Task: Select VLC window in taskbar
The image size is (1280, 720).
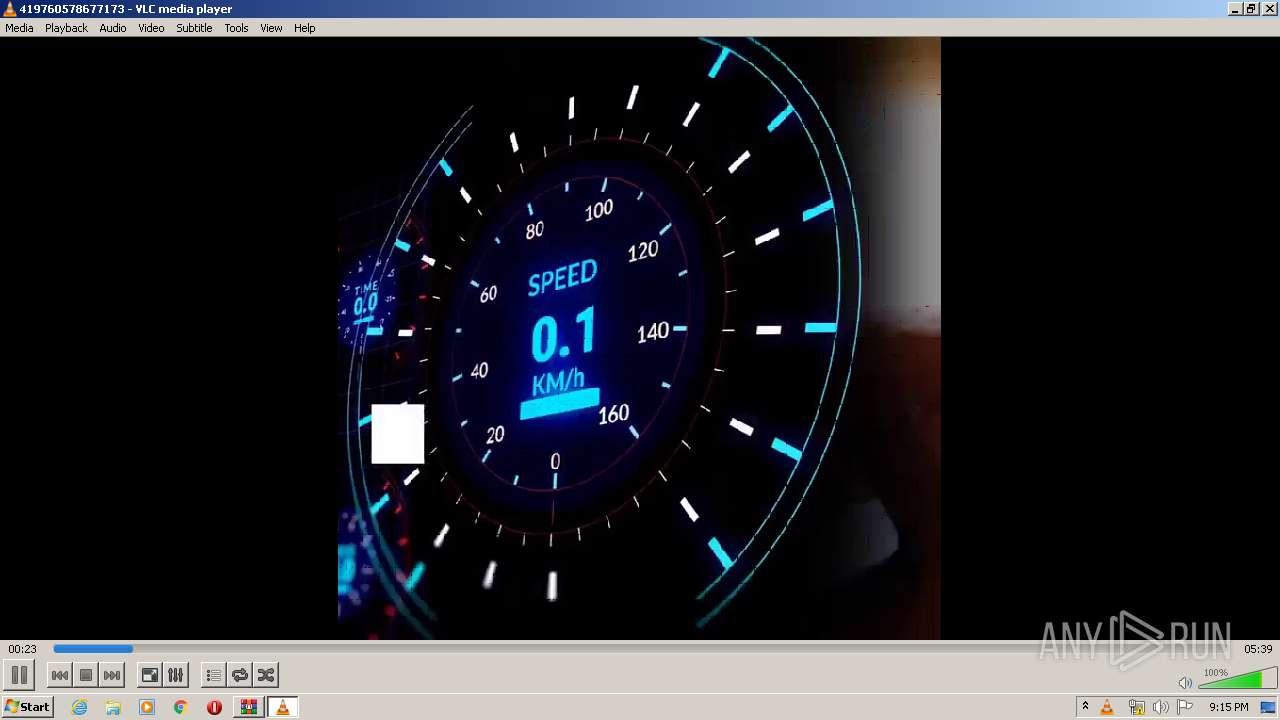Action: coord(283,707)
